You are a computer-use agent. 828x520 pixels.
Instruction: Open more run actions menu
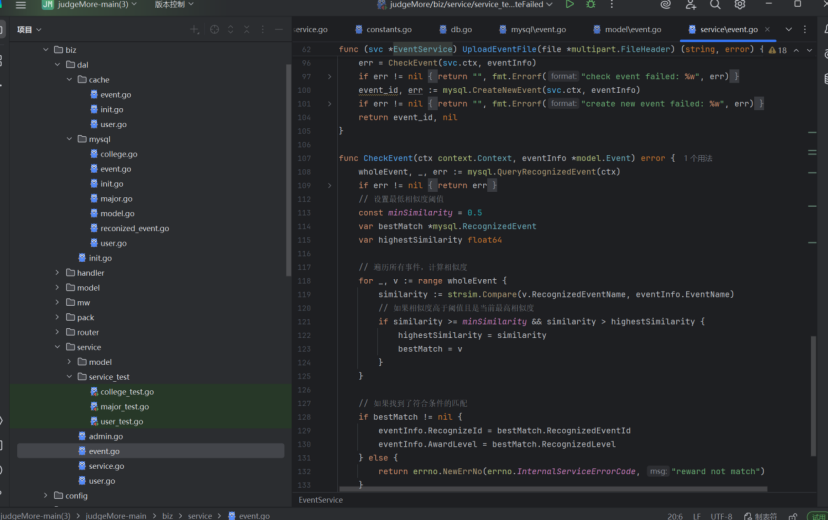click(611, 4)
